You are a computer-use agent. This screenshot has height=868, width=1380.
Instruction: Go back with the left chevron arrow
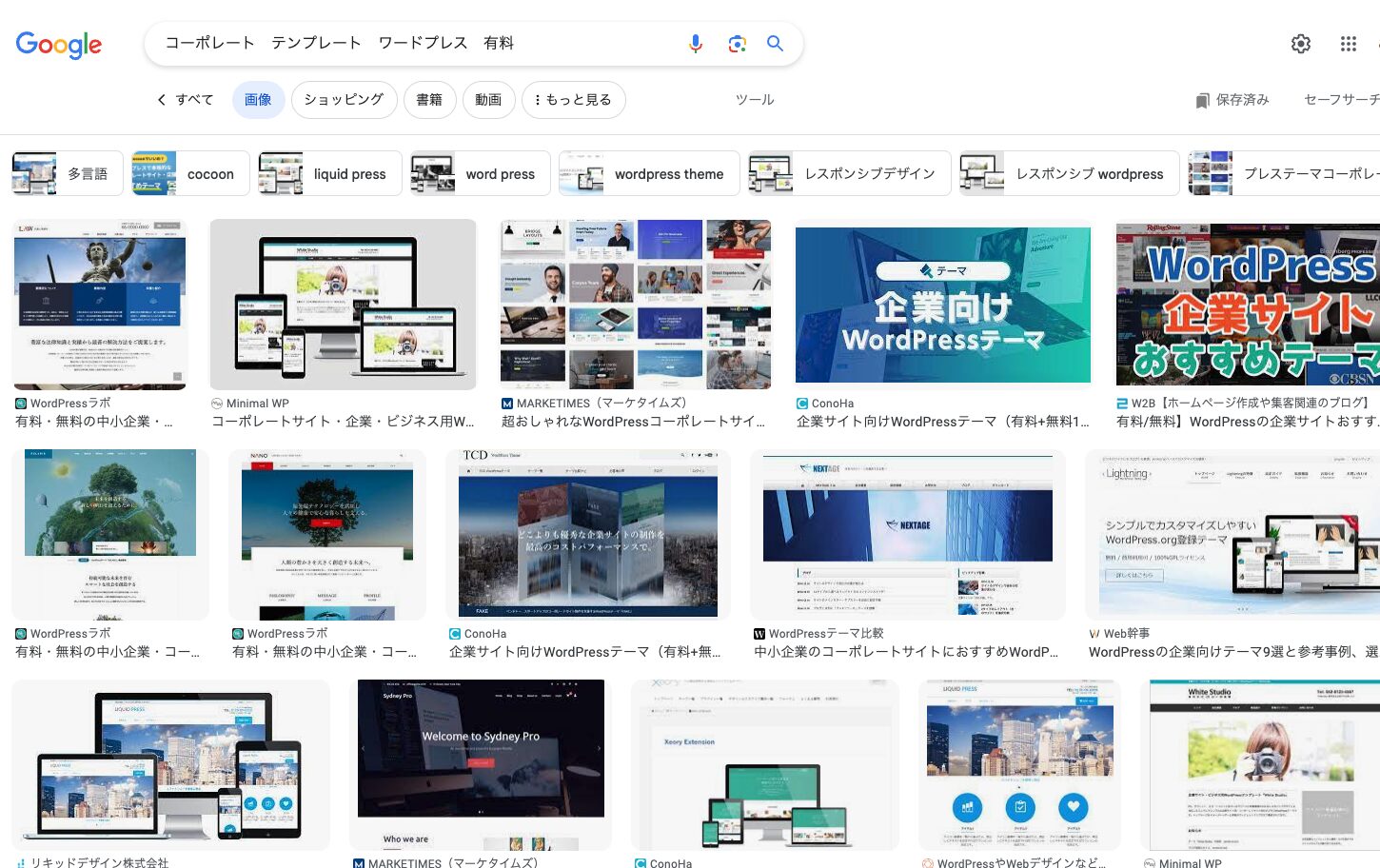pos(162,99)
